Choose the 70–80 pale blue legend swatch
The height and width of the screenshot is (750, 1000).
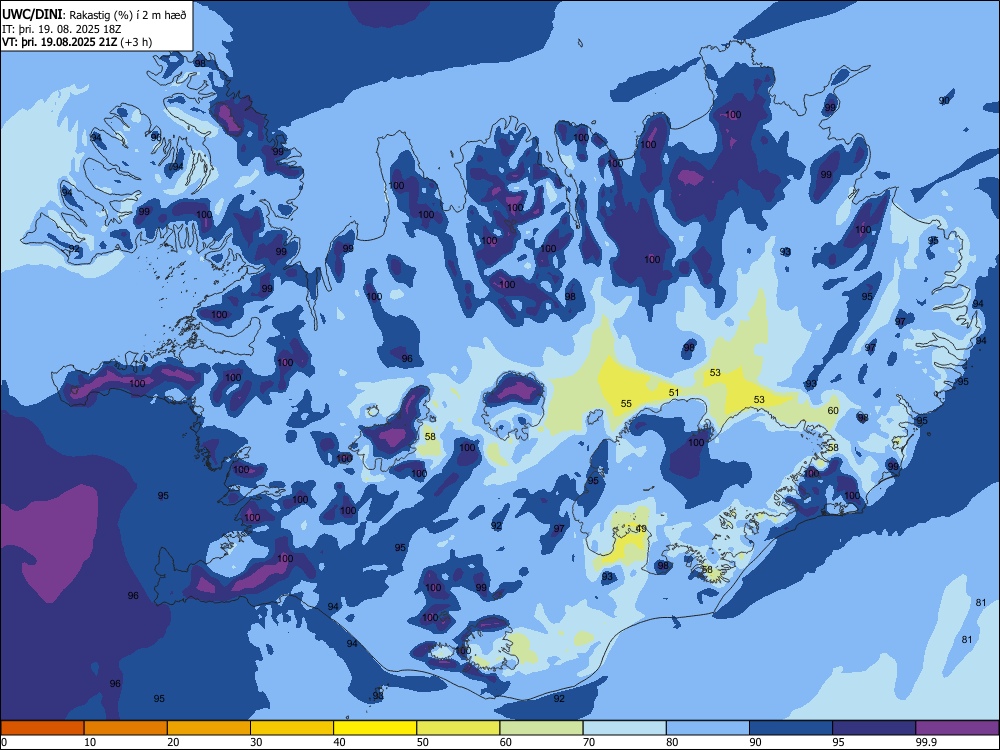point(624,728)
